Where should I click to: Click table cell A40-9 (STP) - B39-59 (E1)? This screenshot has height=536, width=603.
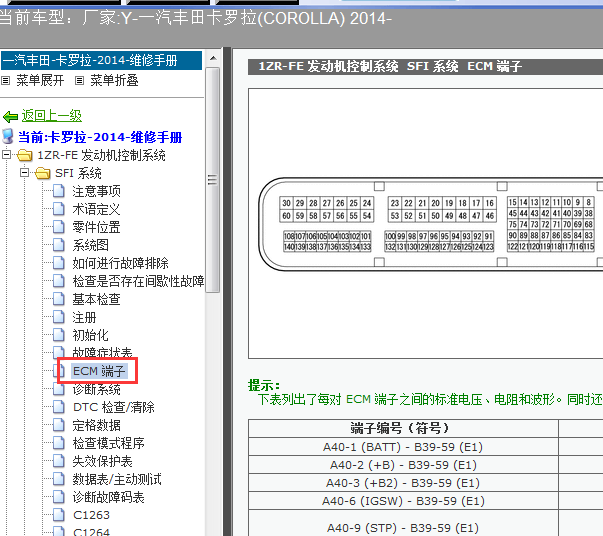tap(403, 524)
